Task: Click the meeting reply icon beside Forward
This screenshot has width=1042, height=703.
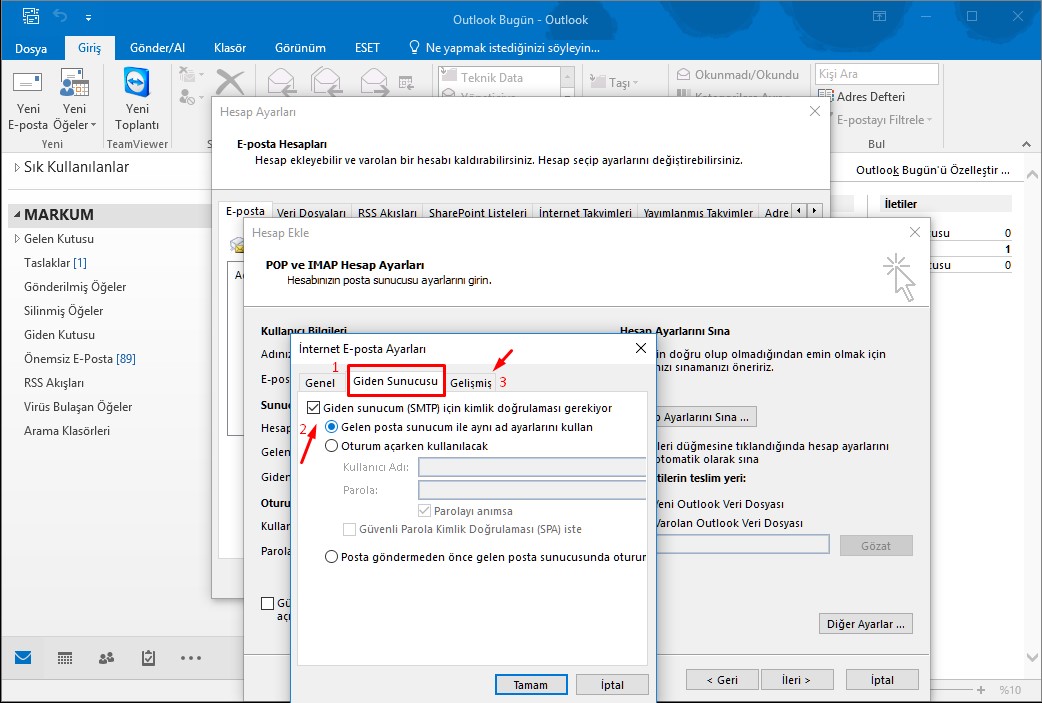Action: coord(406,82)
